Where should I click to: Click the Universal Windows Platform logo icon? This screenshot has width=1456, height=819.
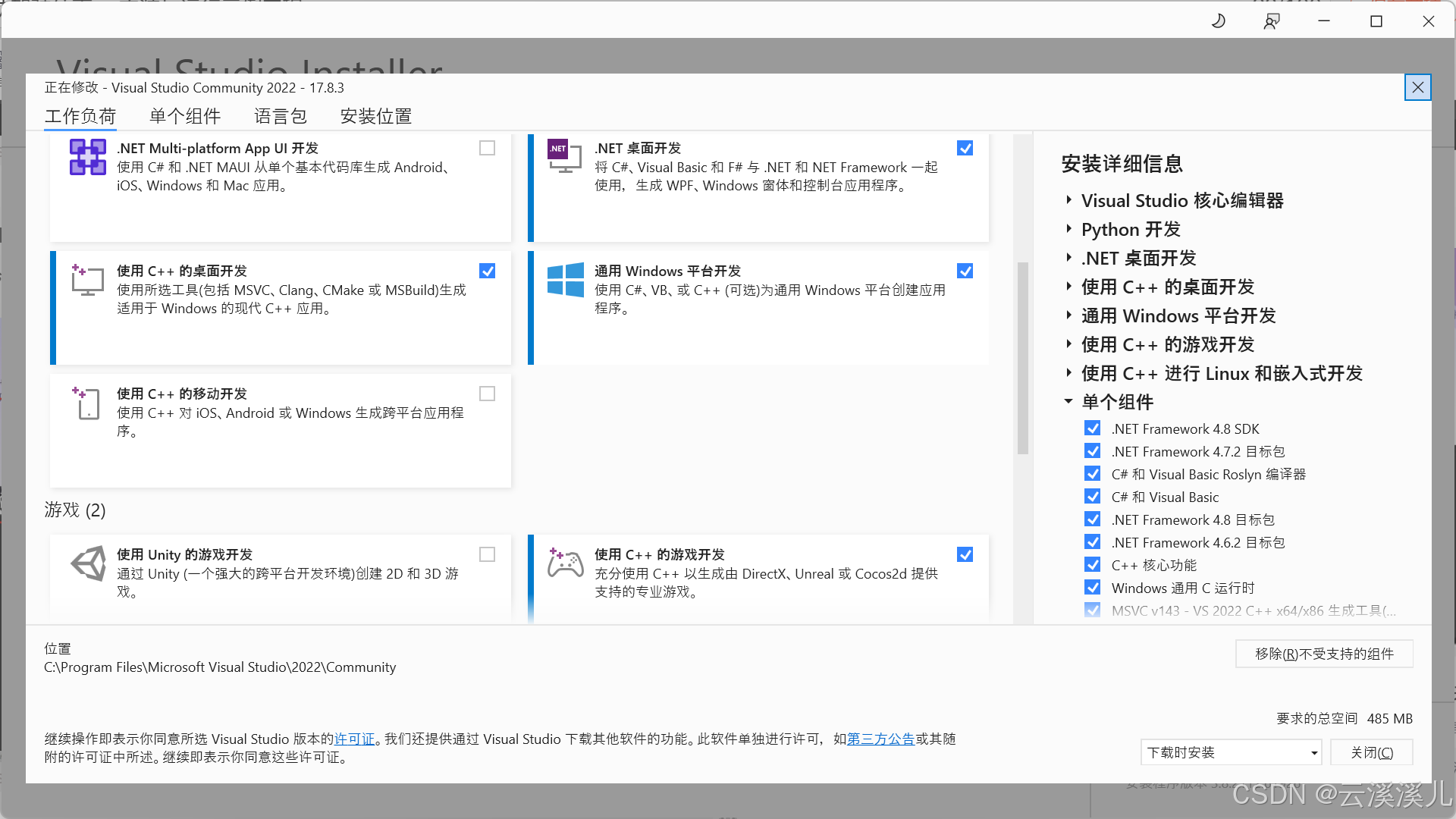[x=566, y=280]
